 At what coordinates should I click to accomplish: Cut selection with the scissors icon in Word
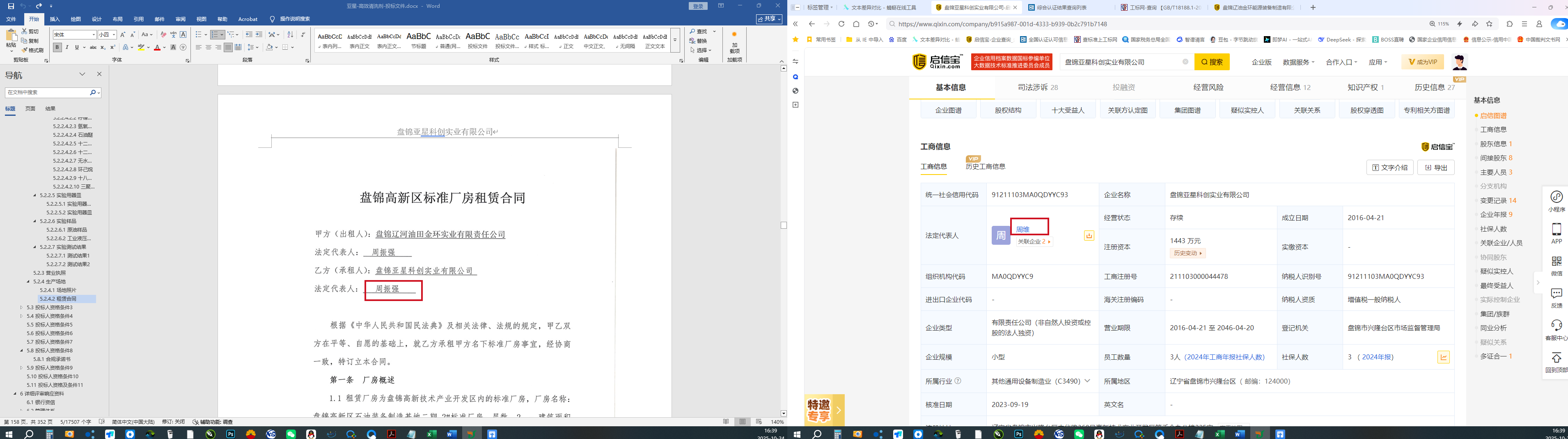tap(30, 31)
